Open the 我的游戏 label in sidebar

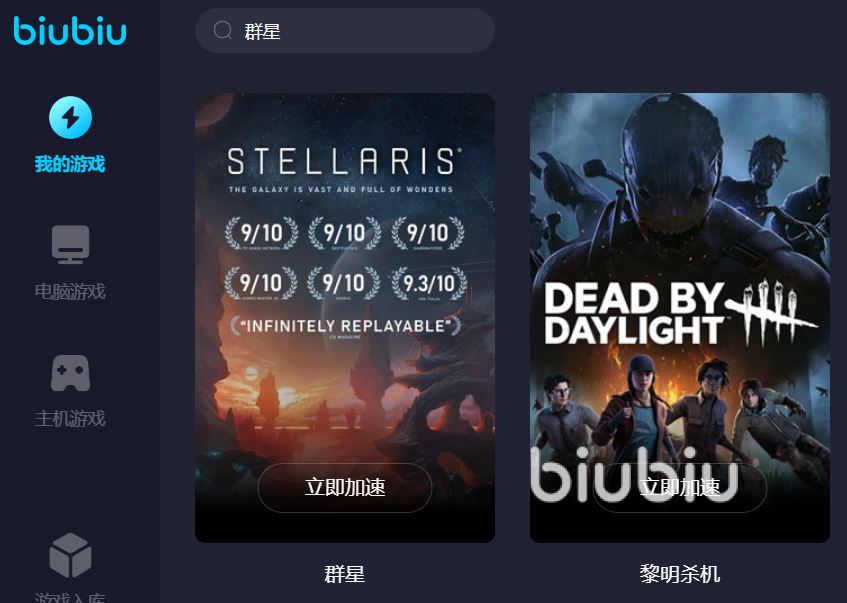[x=70, y=164]
